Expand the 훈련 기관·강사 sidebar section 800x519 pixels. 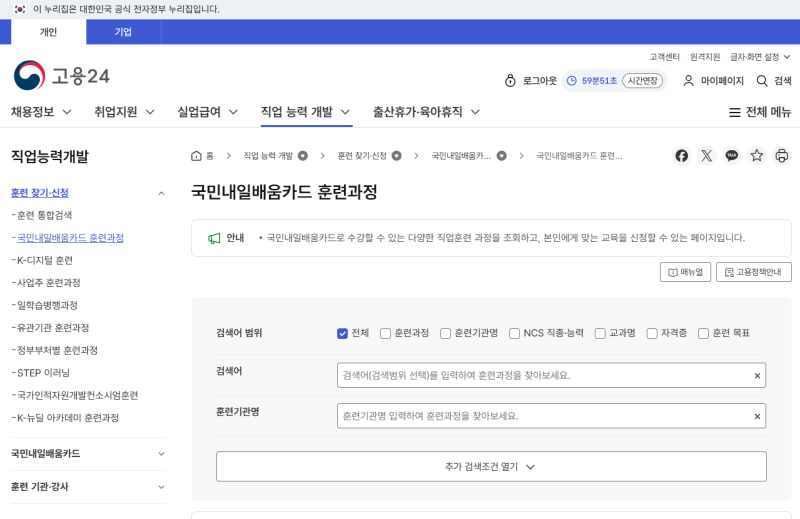tap(161, 487)
